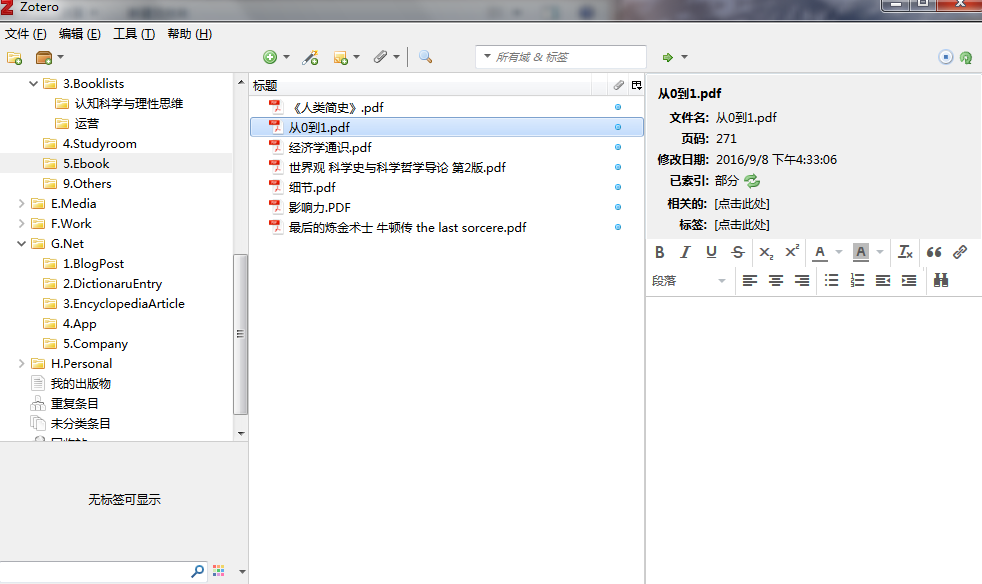Screen dimensions: 982x584
Task: Open the New Note dropdown arrow
Action: pos(356,57)
